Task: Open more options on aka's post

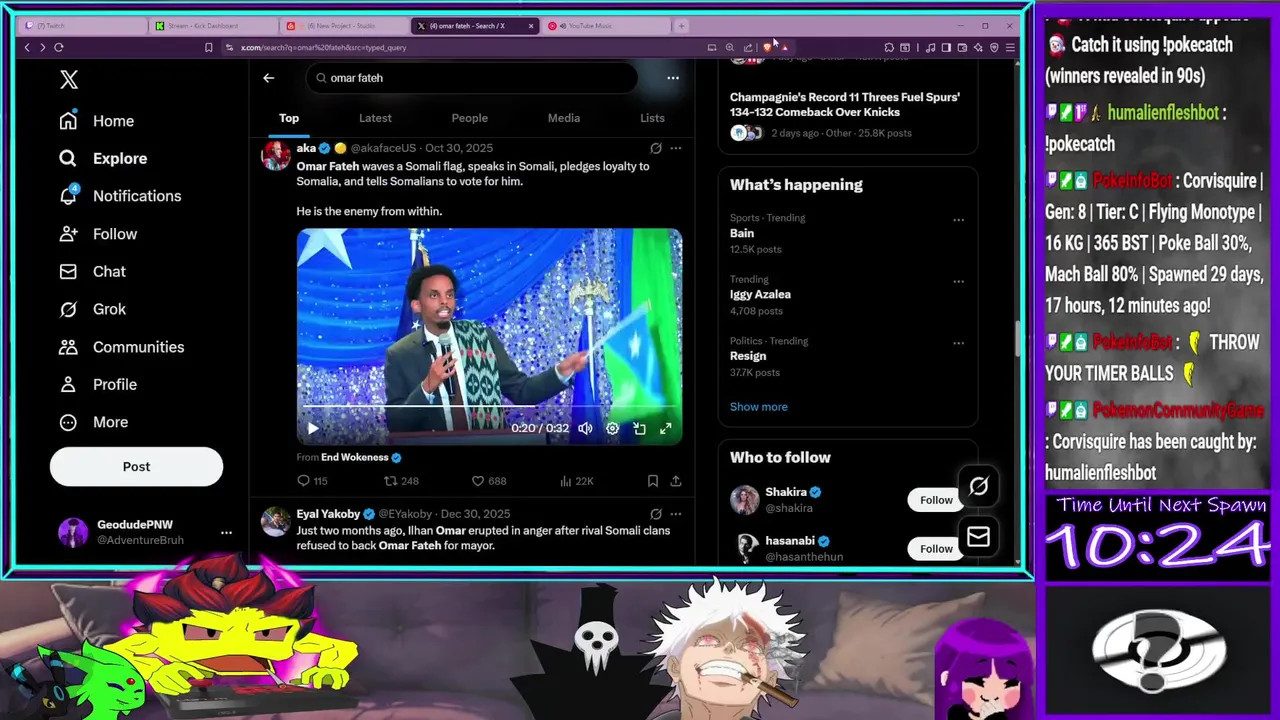Action: 676,148
